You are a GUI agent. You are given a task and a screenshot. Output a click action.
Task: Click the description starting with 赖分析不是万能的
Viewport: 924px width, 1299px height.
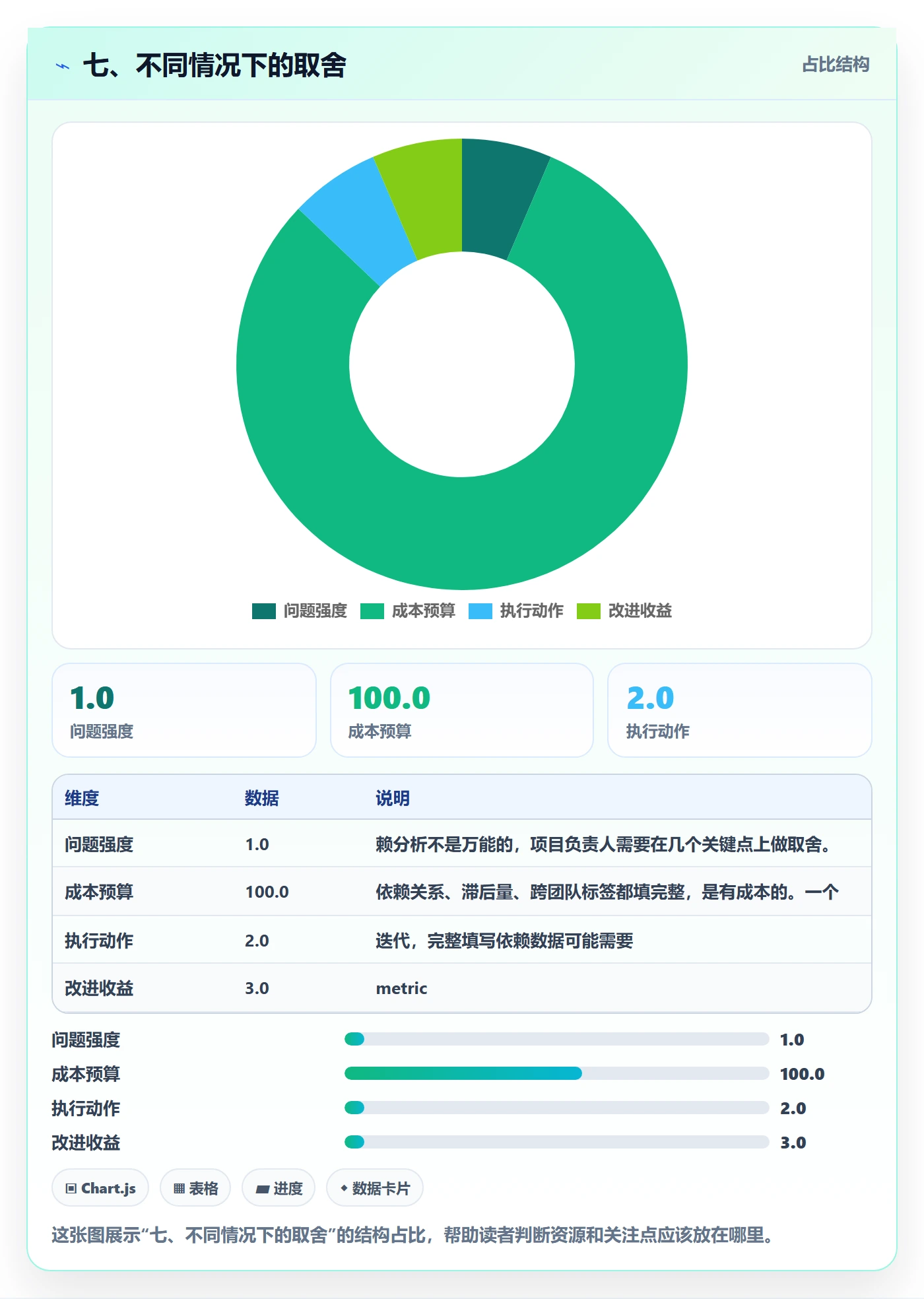point(603,844)
